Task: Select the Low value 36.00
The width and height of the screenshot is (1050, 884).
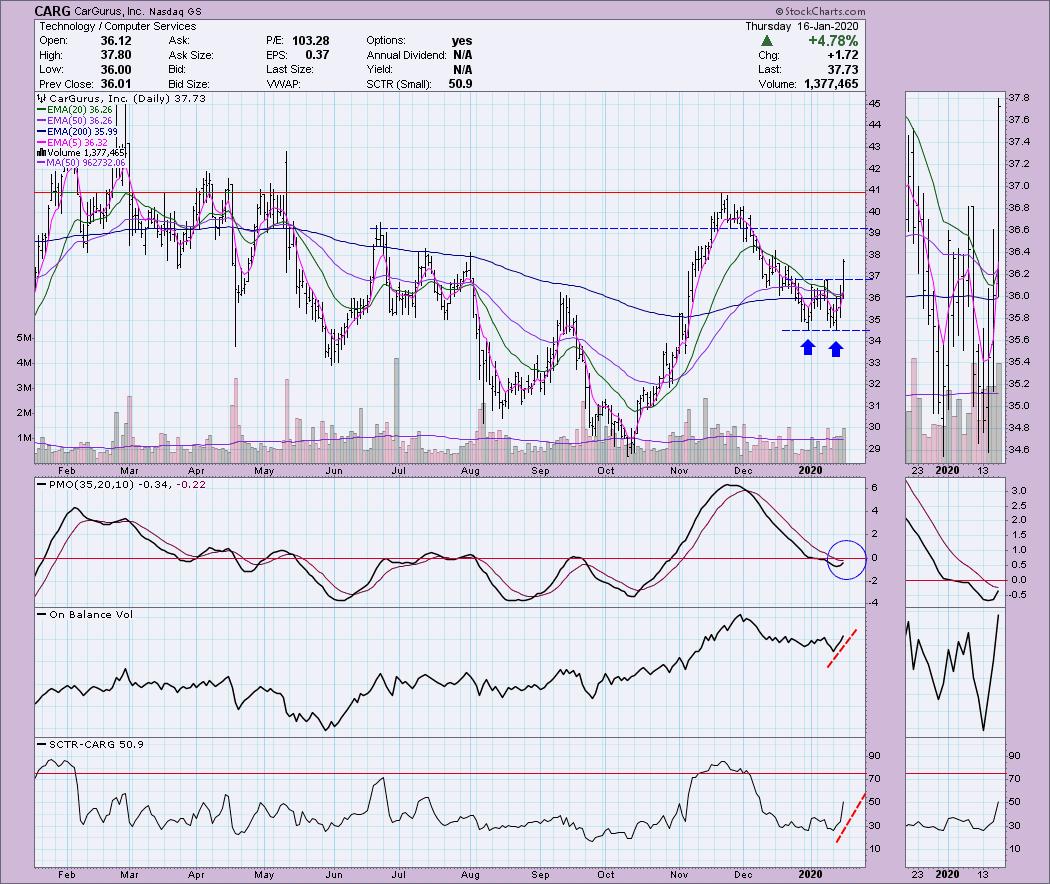Action: tap(116, 70)
